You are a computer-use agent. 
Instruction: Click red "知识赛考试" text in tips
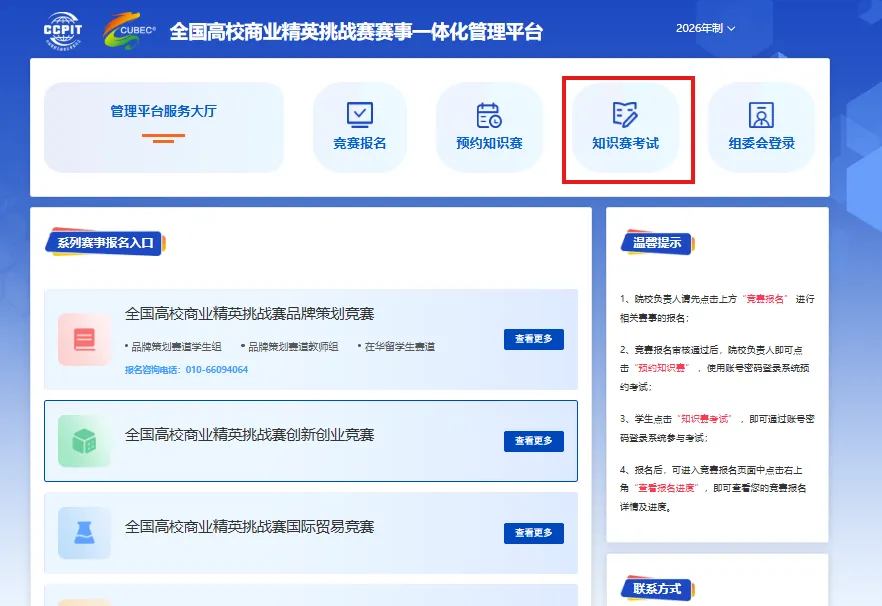tap(704, 419)
